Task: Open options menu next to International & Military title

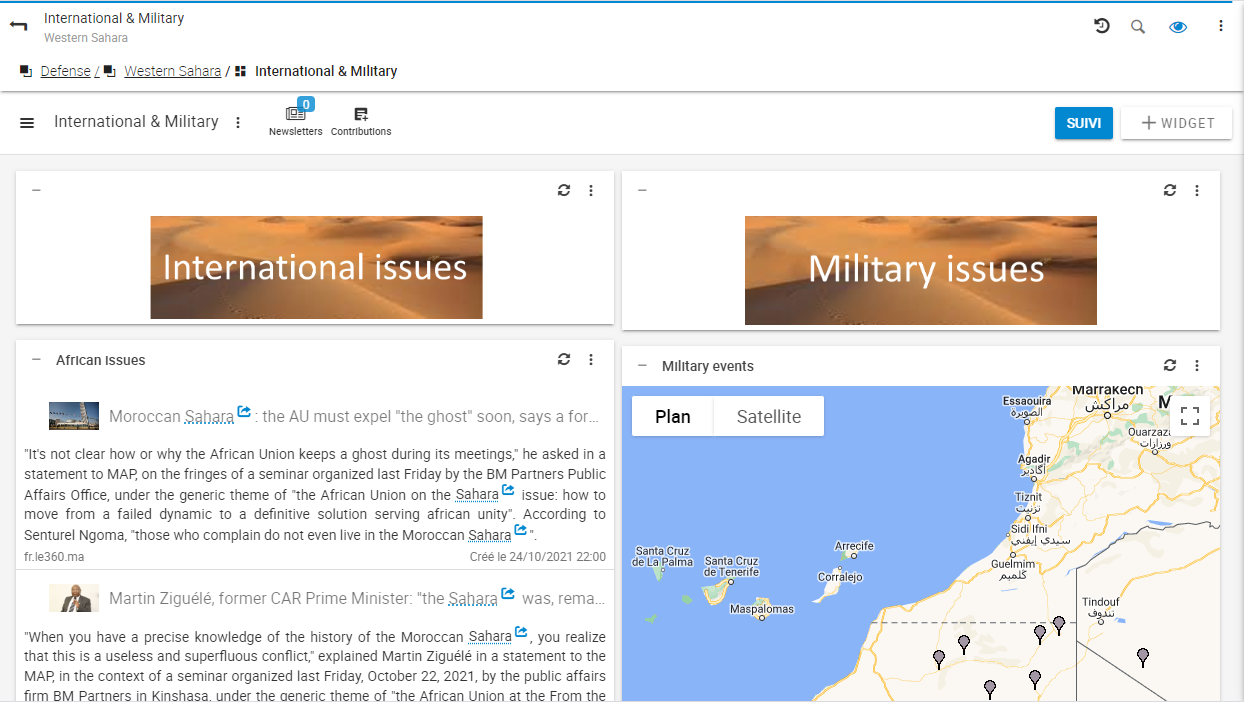Action: tap(238, 122)
